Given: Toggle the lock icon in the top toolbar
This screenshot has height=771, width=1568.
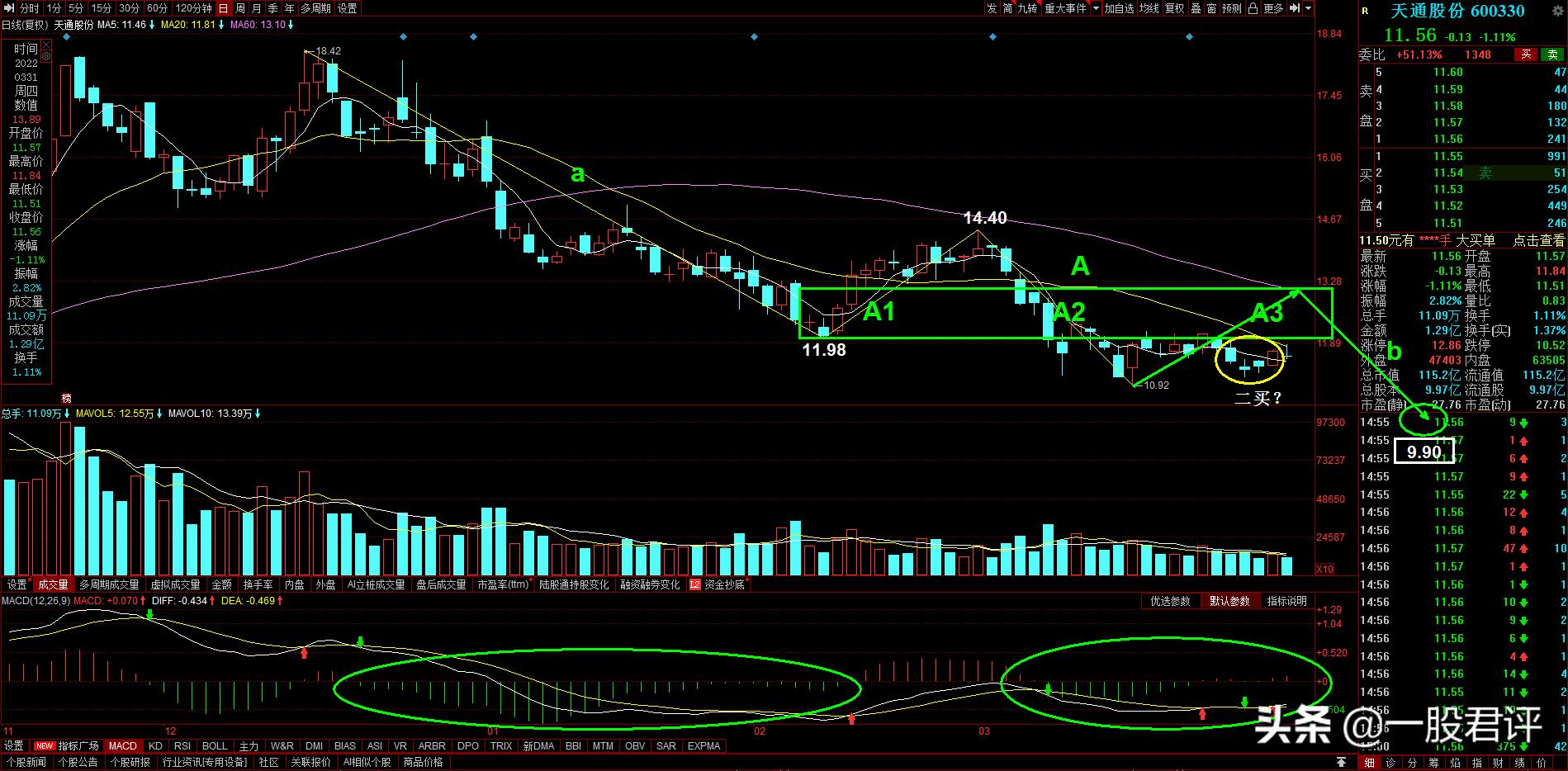Looking at the screenshot, I should (1253, 8).
